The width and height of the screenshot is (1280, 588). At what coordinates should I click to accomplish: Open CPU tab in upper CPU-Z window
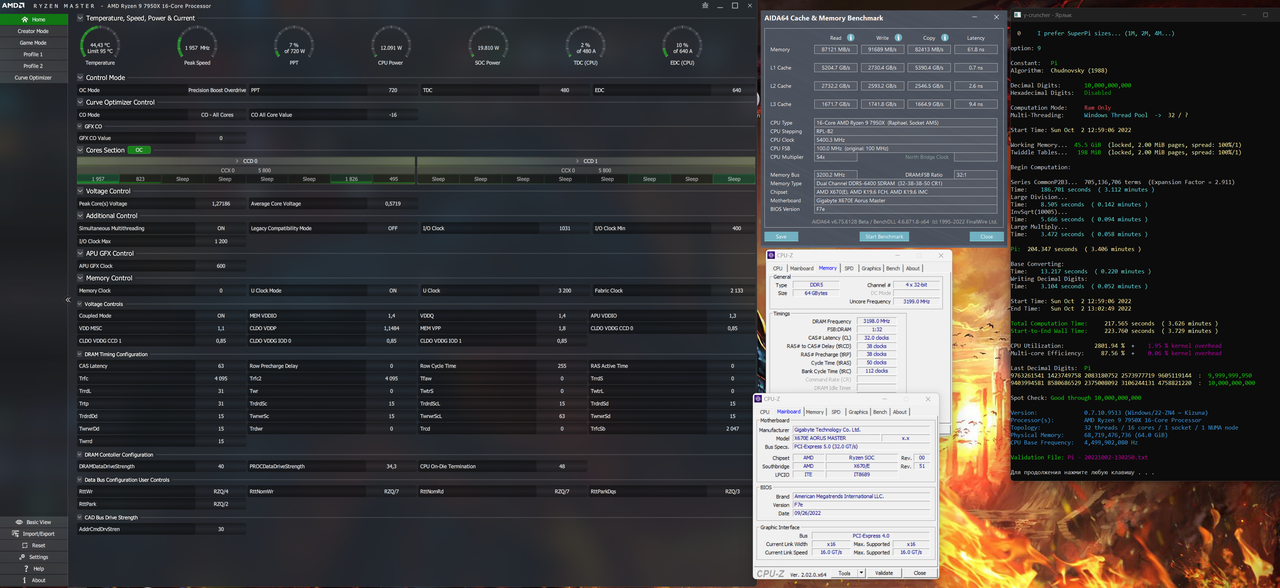click(x=778, y=268)
